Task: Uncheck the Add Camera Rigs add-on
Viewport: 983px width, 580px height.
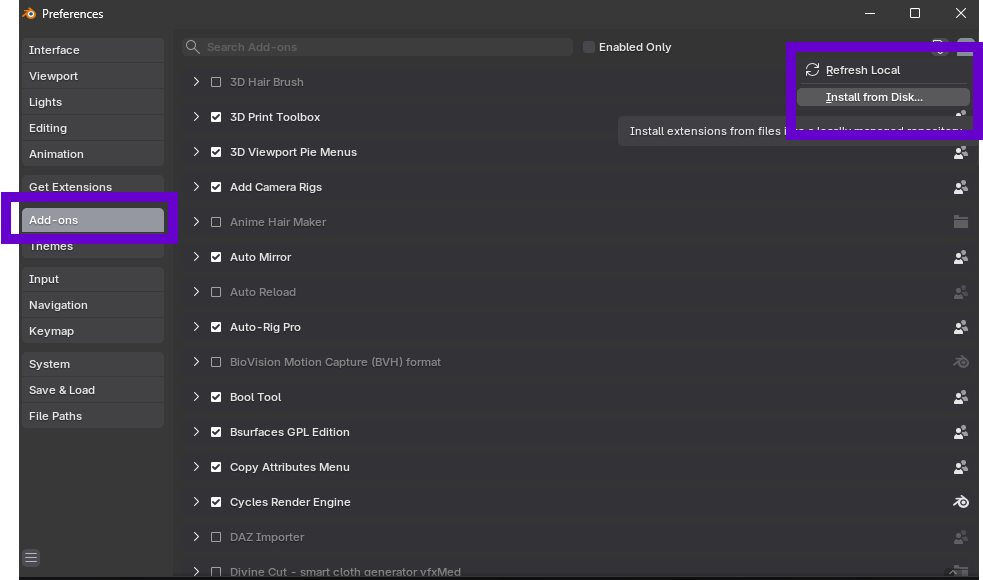Action: click(x=216, y=187)
